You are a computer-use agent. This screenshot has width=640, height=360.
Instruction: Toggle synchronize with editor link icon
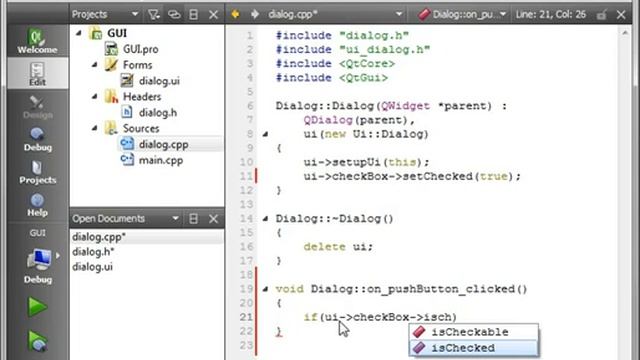click(x=174, y=15)
